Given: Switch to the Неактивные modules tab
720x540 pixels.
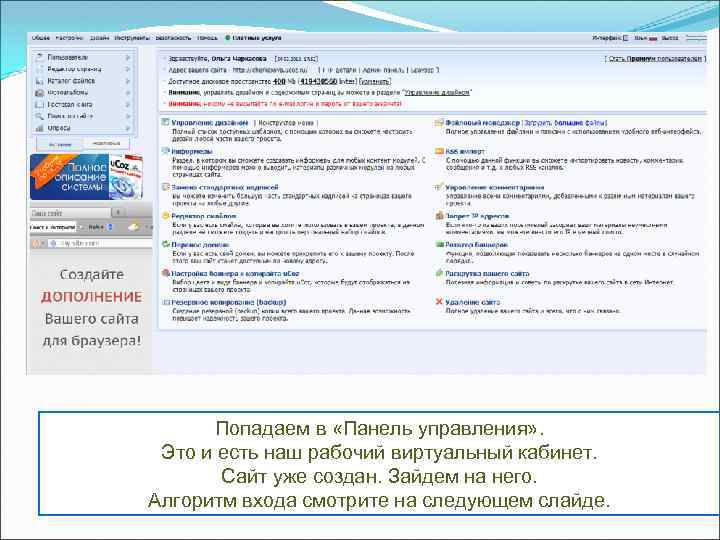Looking at the screenshot, I should [x=106, y=144].
